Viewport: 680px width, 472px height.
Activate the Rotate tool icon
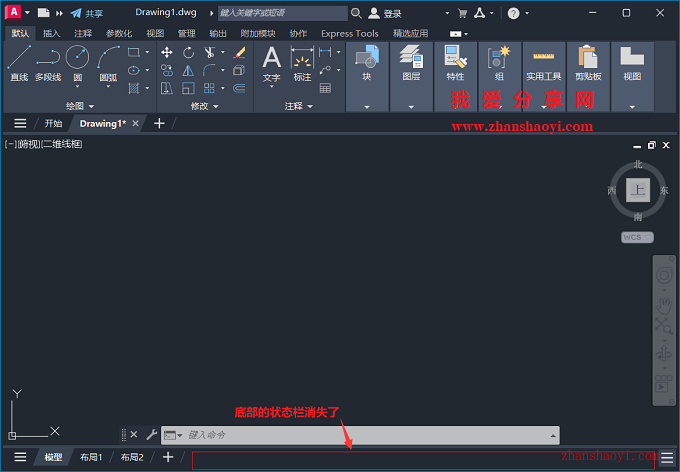188,53
